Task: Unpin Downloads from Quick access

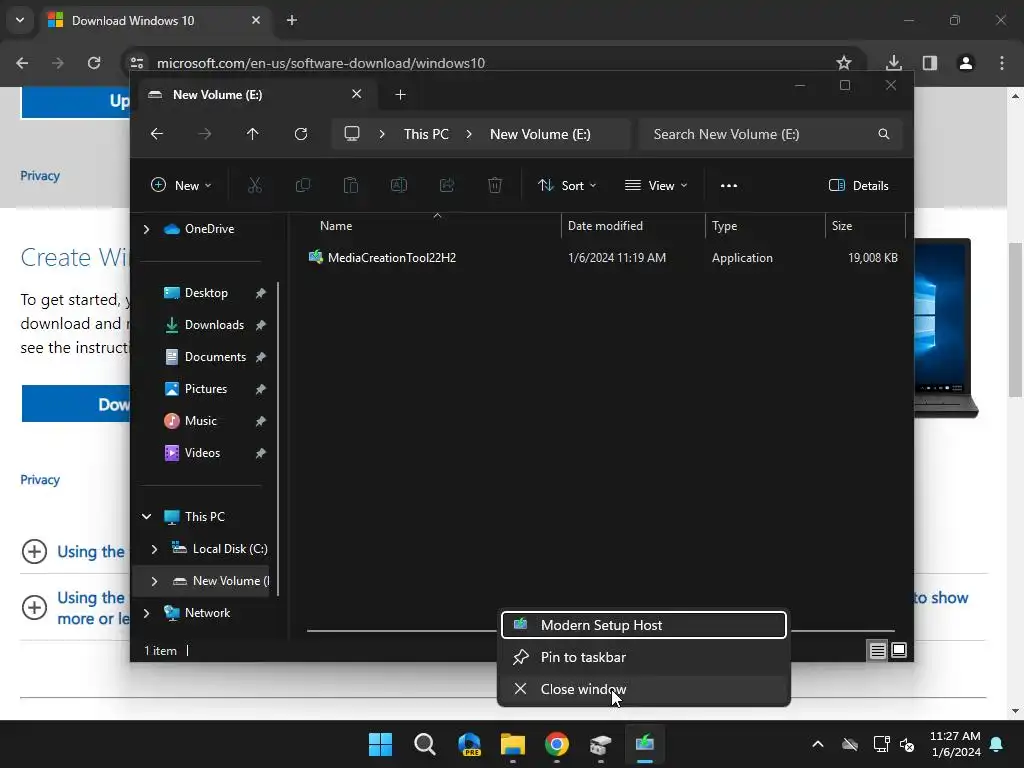Action: [261, 325]
